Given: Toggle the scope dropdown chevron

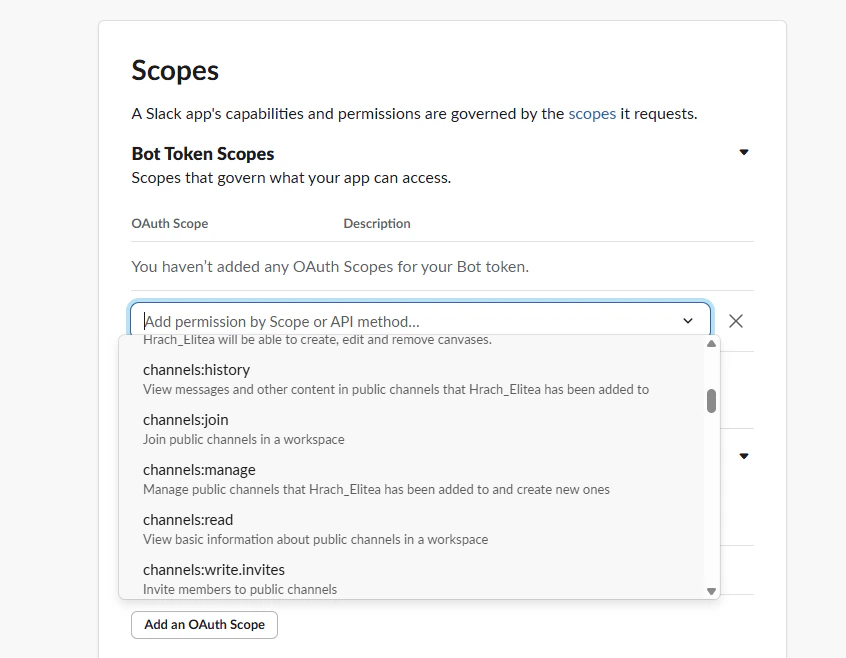Looking at the screenshot, I should pyautogui.click(x=688, y=321).
